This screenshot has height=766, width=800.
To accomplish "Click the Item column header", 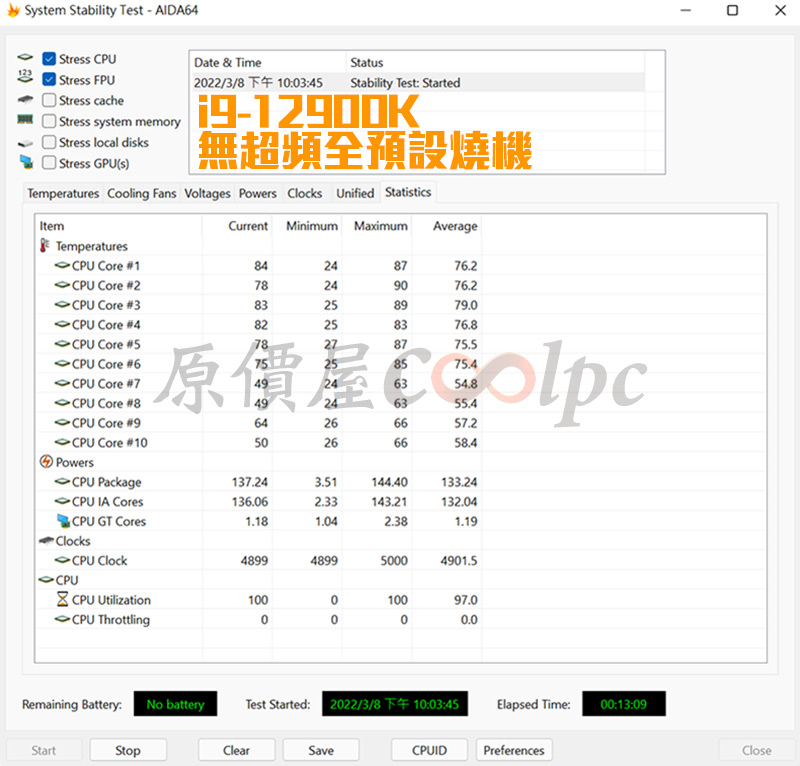I will pos(119,226).
